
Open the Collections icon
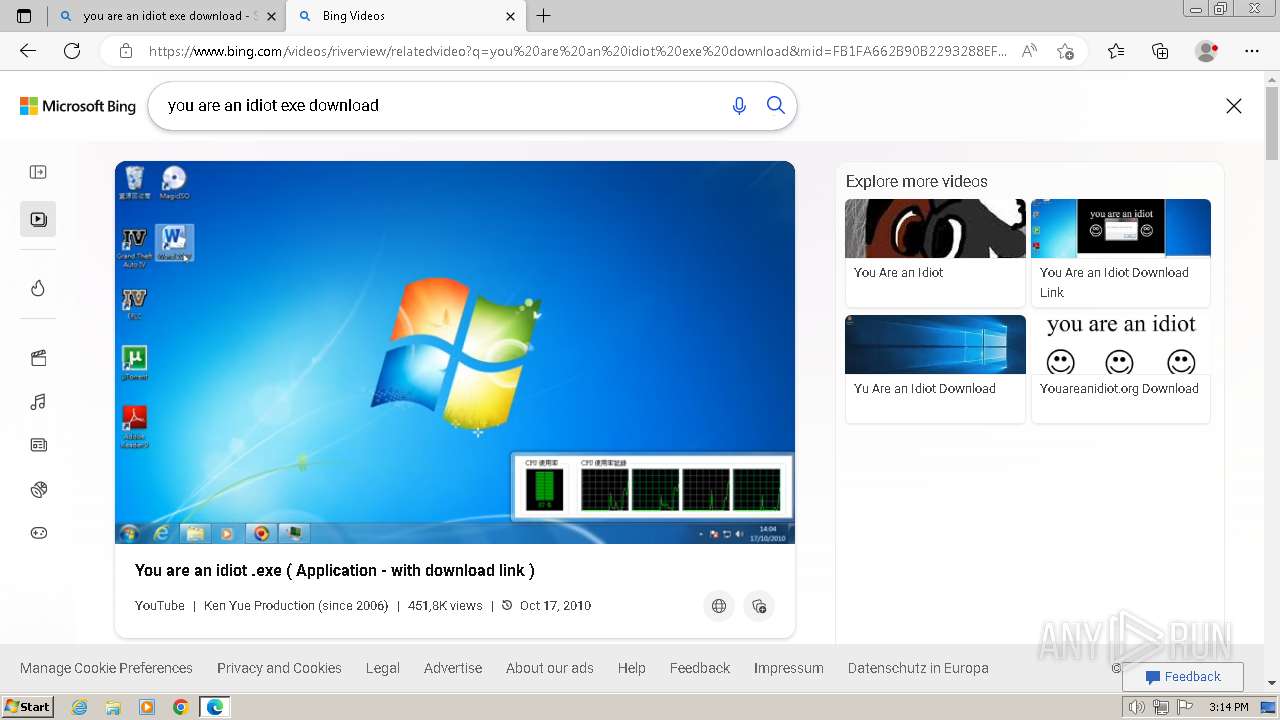[1160, 51]
